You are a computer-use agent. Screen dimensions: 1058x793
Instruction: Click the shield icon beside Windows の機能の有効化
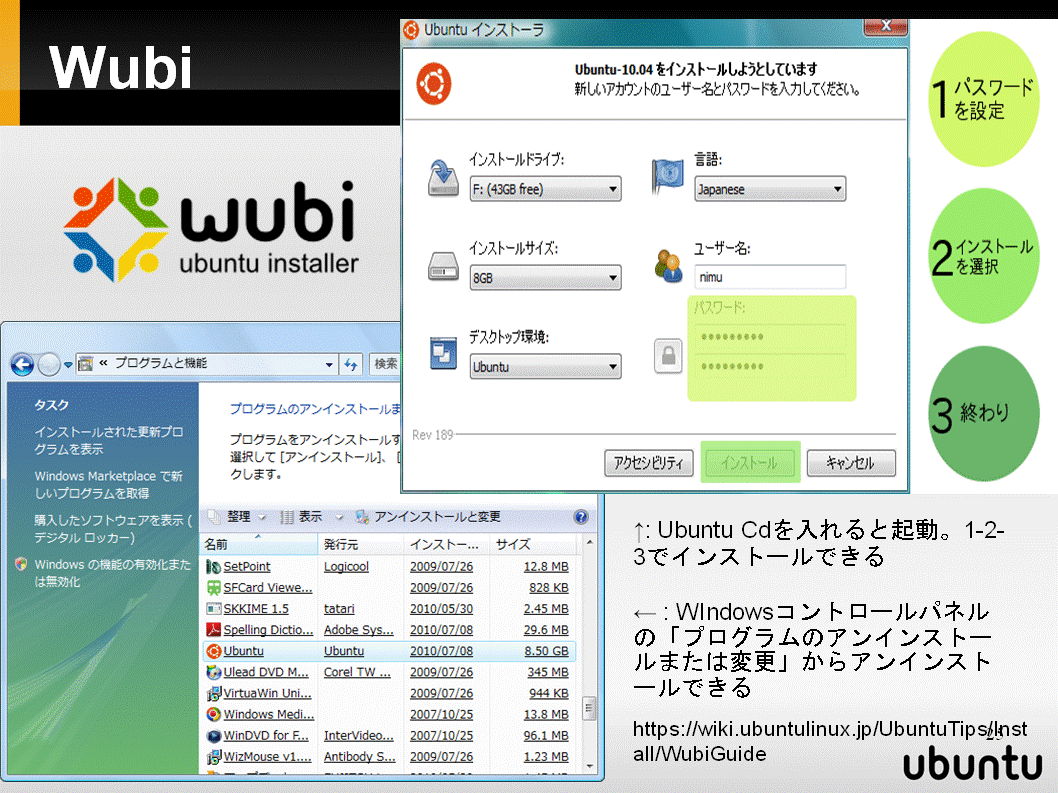tap(21, 564)
